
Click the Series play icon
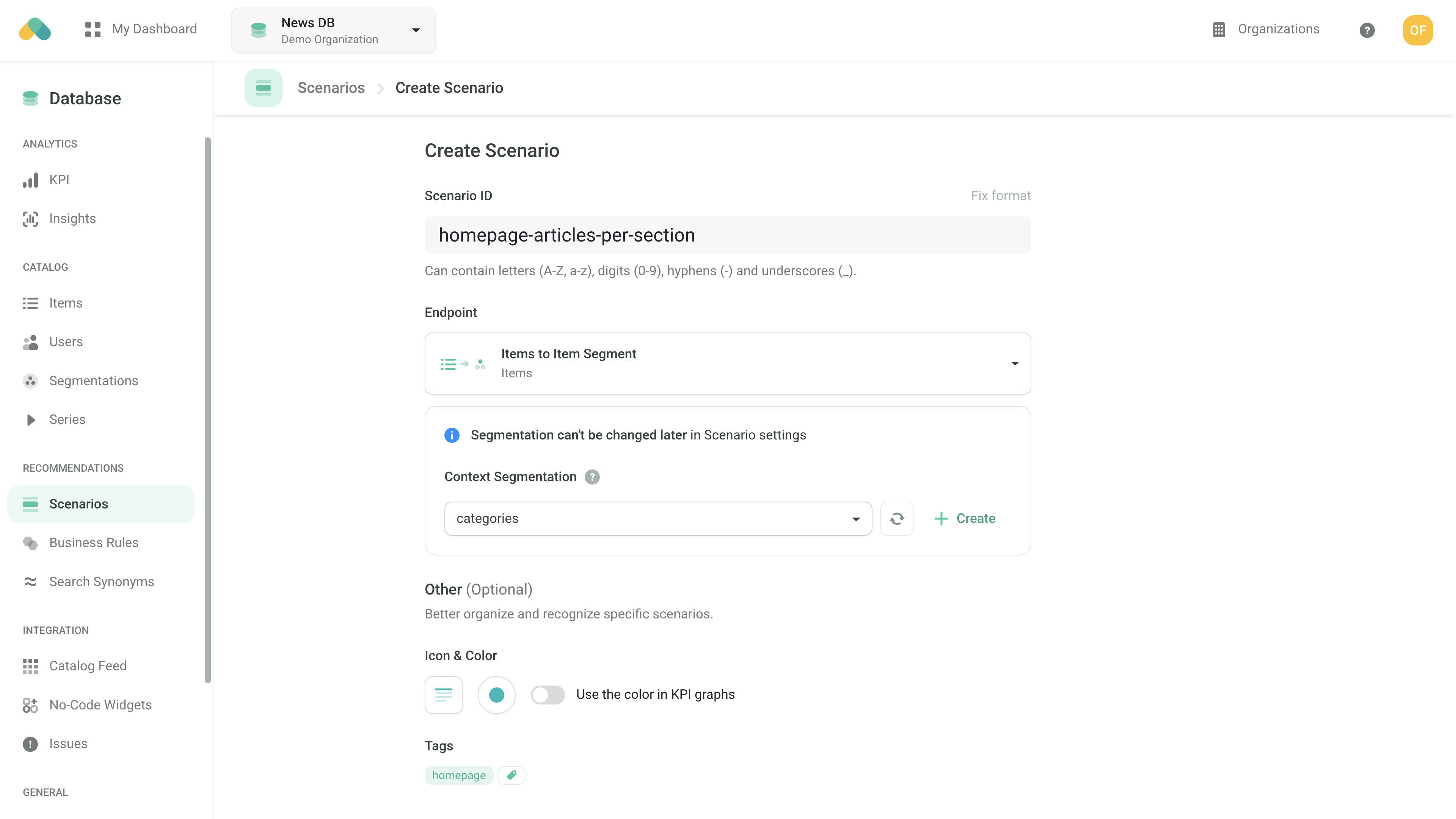tap(30, 419)
